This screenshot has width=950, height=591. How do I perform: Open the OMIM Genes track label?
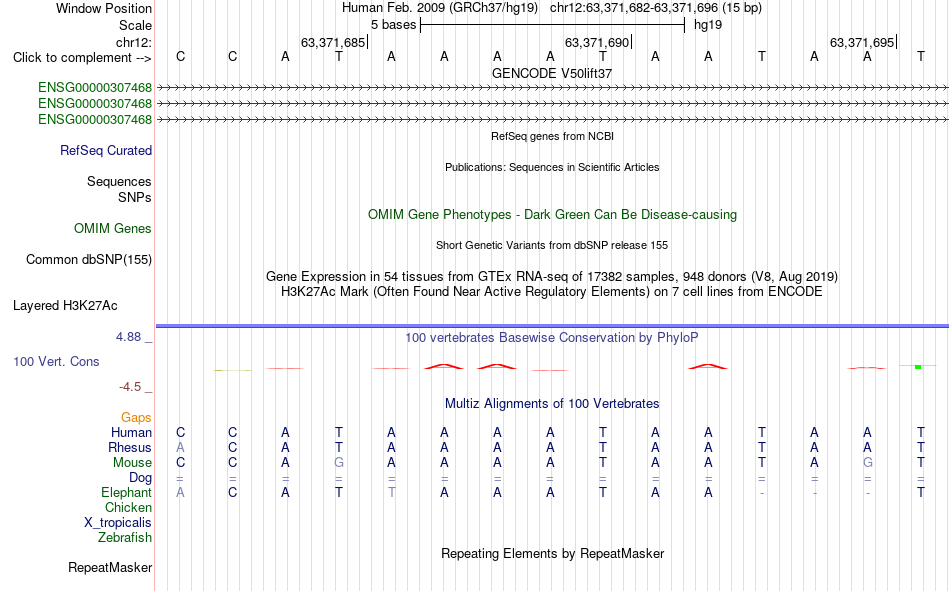click(113, 229)
